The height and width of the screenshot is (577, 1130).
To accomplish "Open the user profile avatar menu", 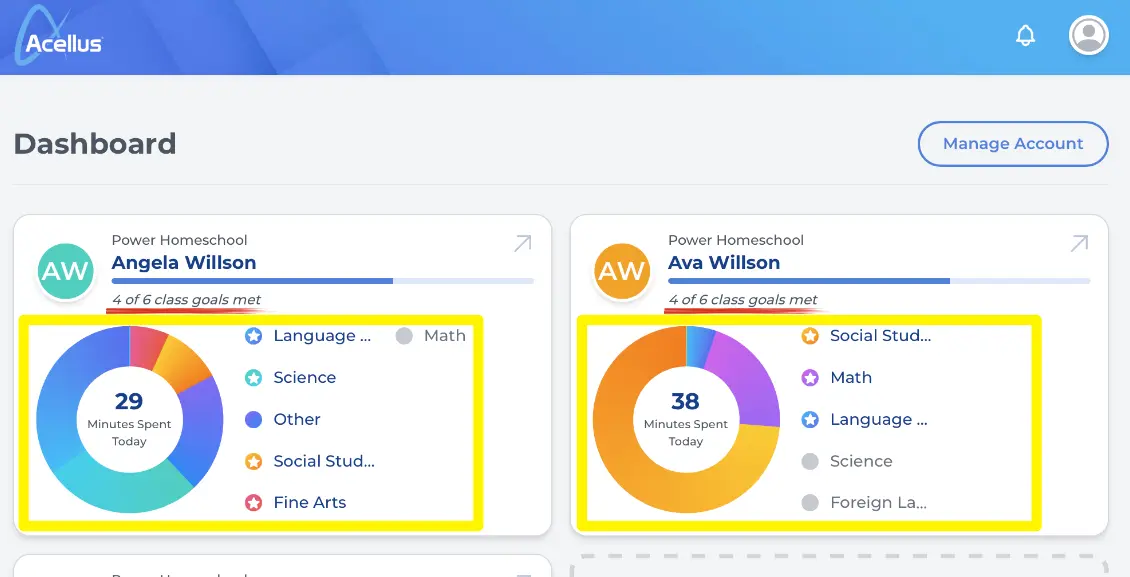I will (1088, 35).
